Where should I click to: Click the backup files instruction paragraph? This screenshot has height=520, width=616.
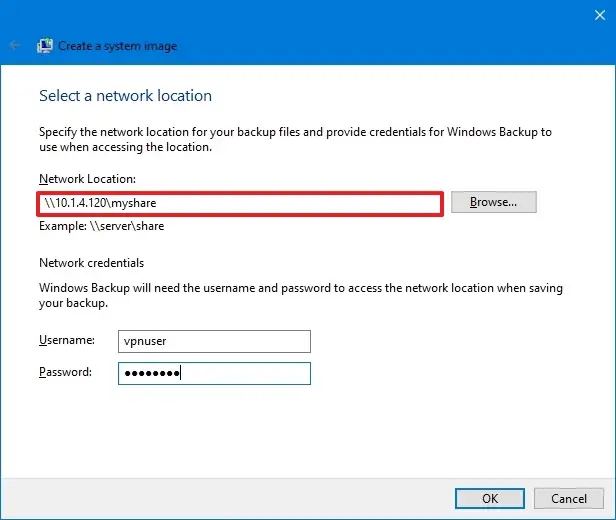[x=295, y=139]
